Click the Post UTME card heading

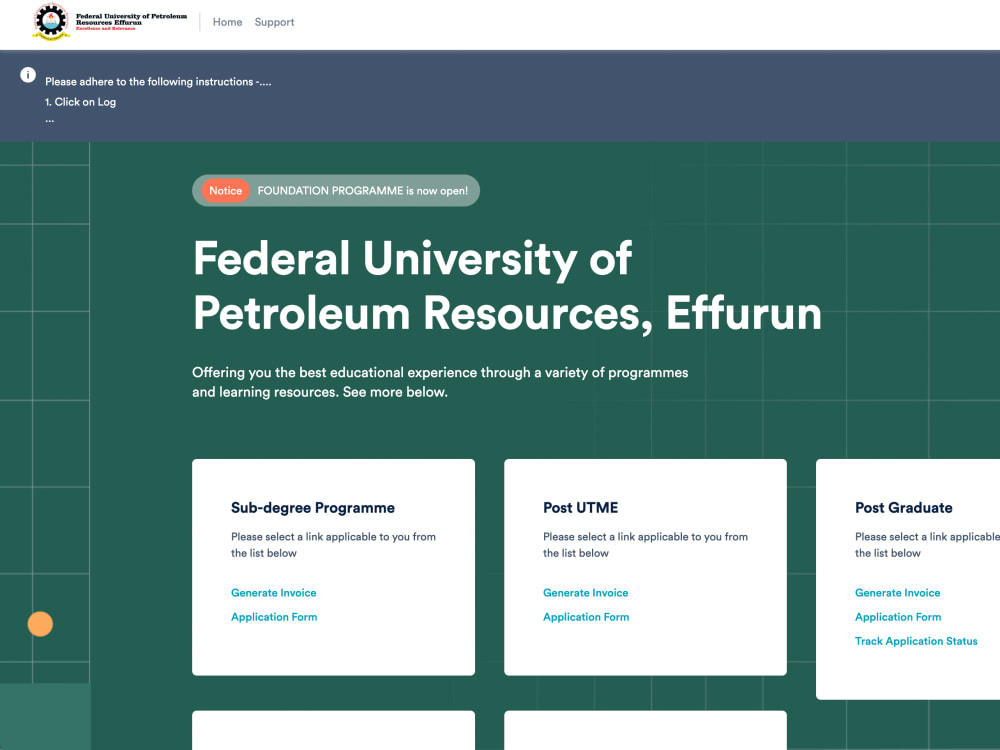(580, 508)
